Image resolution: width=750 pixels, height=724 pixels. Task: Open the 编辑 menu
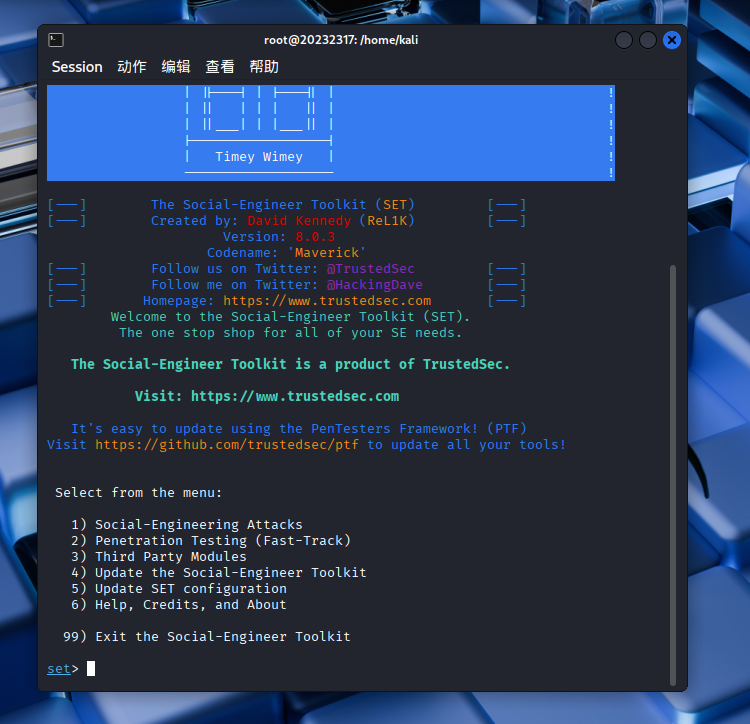point(176,67)
